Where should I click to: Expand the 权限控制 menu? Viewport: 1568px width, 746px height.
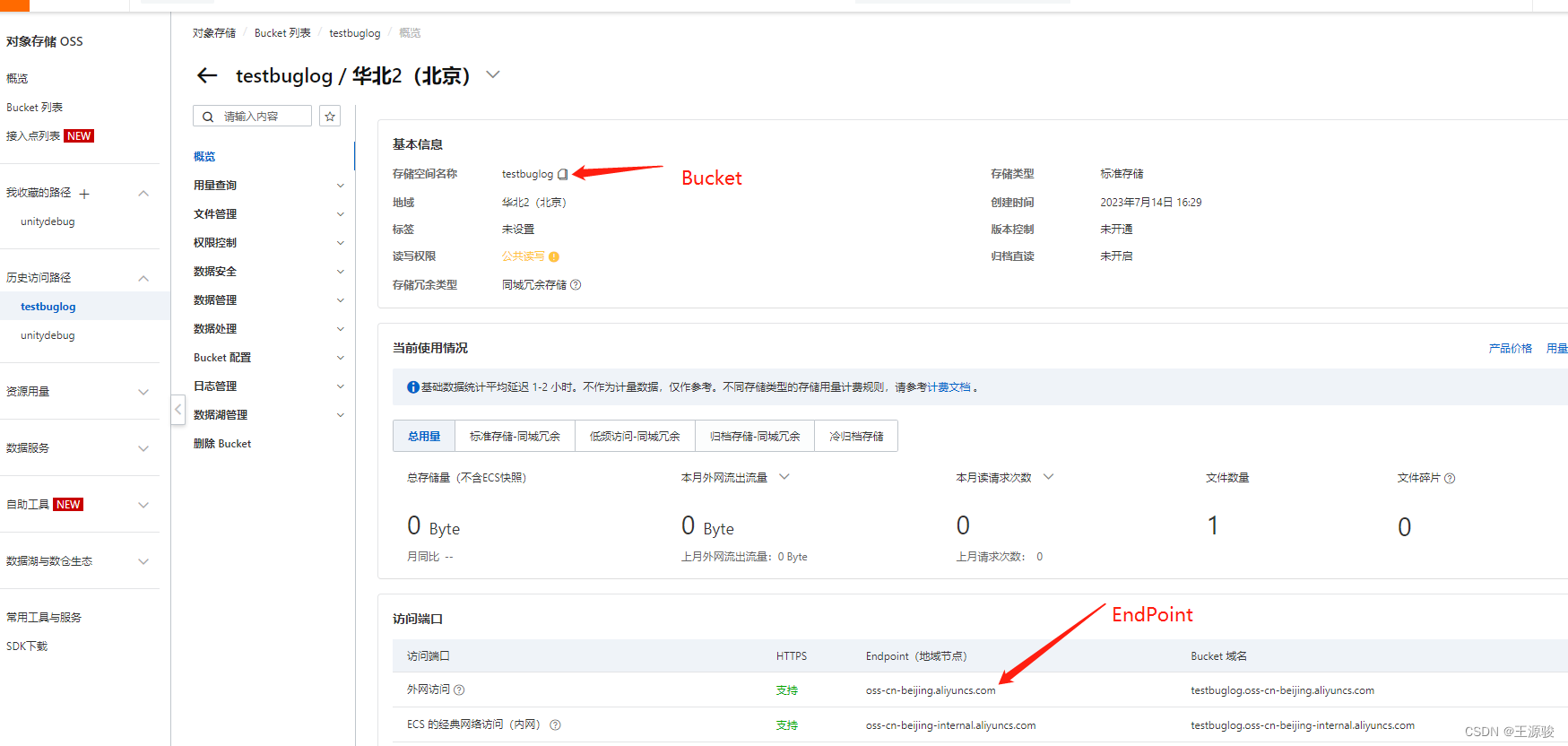tap(340, 243)
